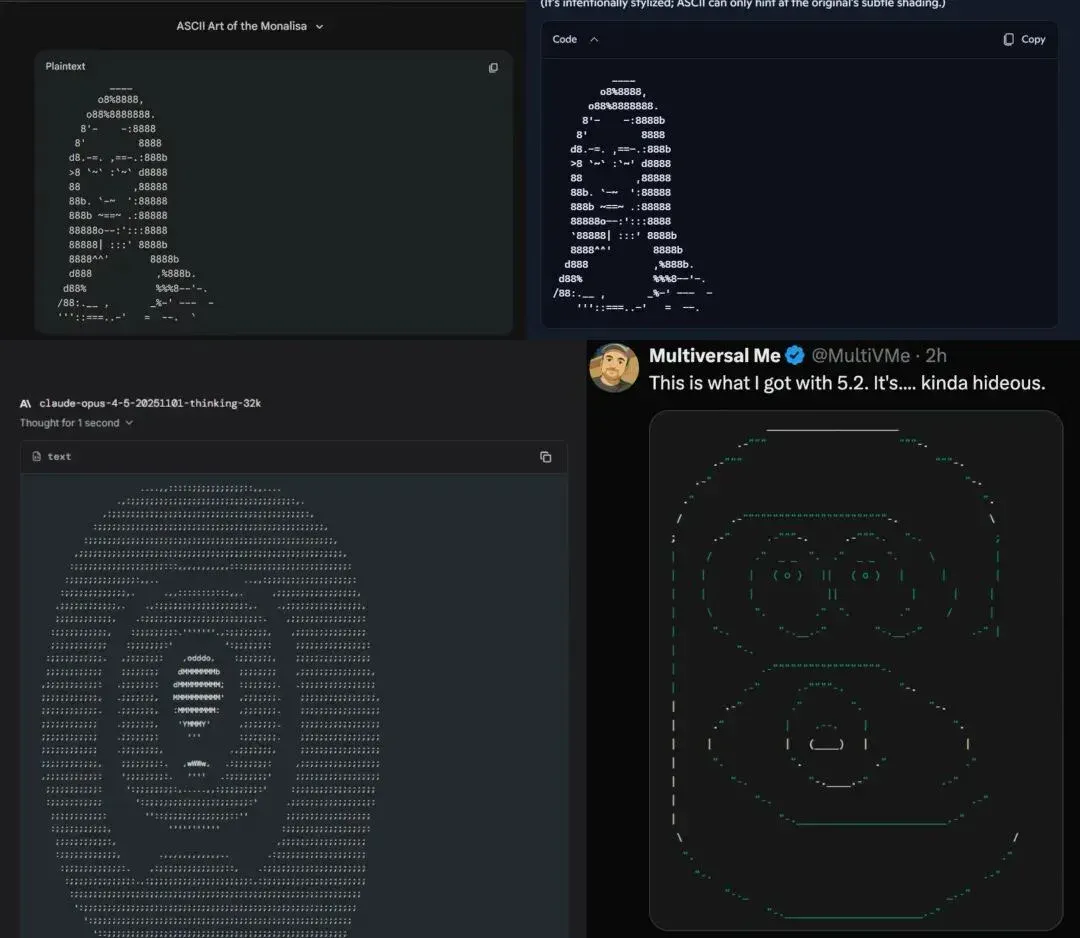Screen dimensions: 1080x938
Task: Click the Copy button on code block
Action: tap(1024, 39)
